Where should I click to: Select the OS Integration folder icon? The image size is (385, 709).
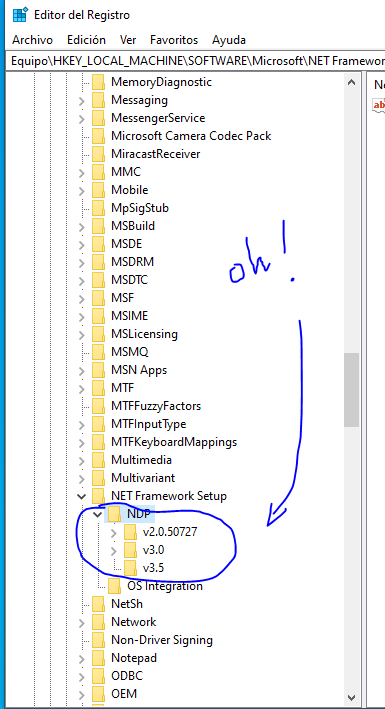[x=114, y=586]
